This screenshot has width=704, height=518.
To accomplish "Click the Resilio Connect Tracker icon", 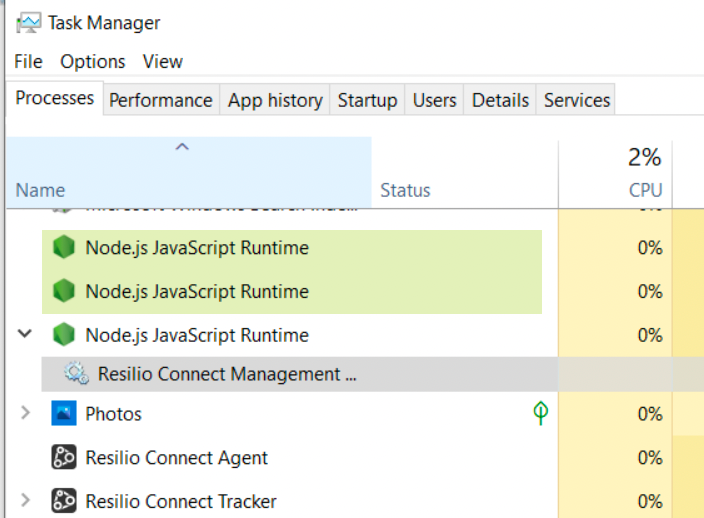I will [64, 501].
